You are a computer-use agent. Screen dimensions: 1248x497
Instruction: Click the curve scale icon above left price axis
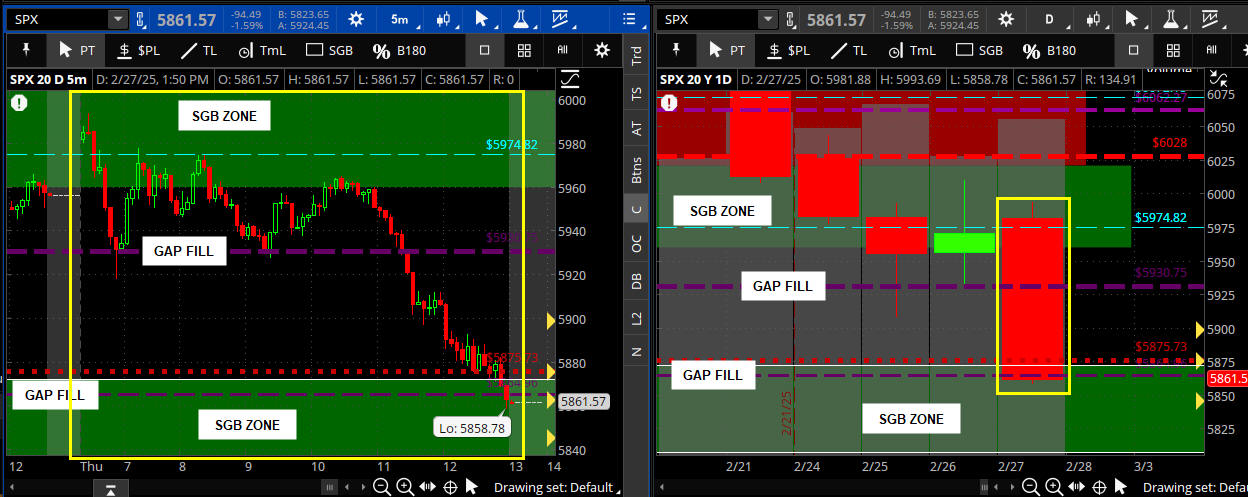tap(571, 78)
